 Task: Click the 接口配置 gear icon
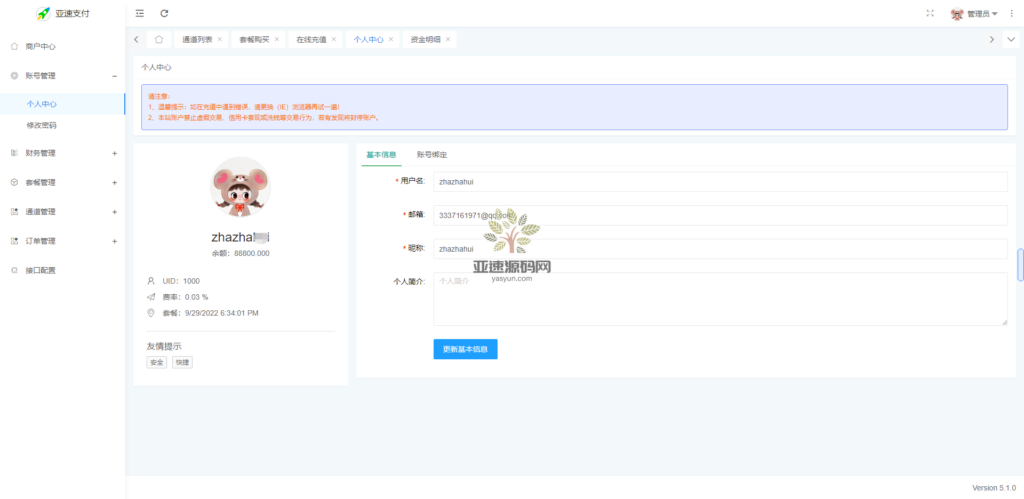[14, 270]
